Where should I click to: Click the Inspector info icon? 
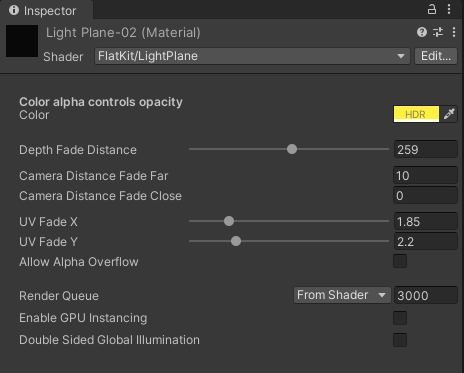[x=14, y=10]
